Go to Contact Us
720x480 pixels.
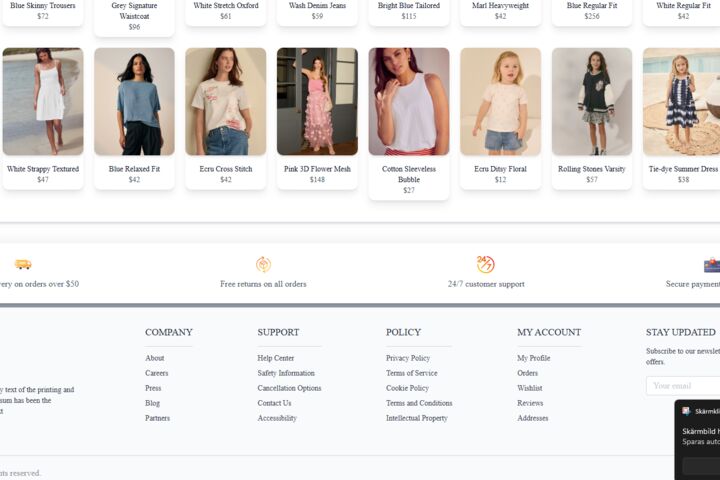[274, 403]
